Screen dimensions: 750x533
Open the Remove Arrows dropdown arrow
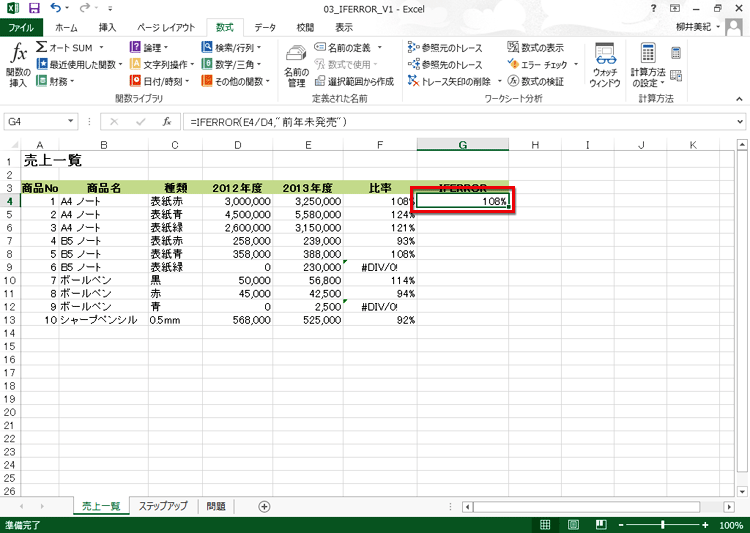(499, 81)
